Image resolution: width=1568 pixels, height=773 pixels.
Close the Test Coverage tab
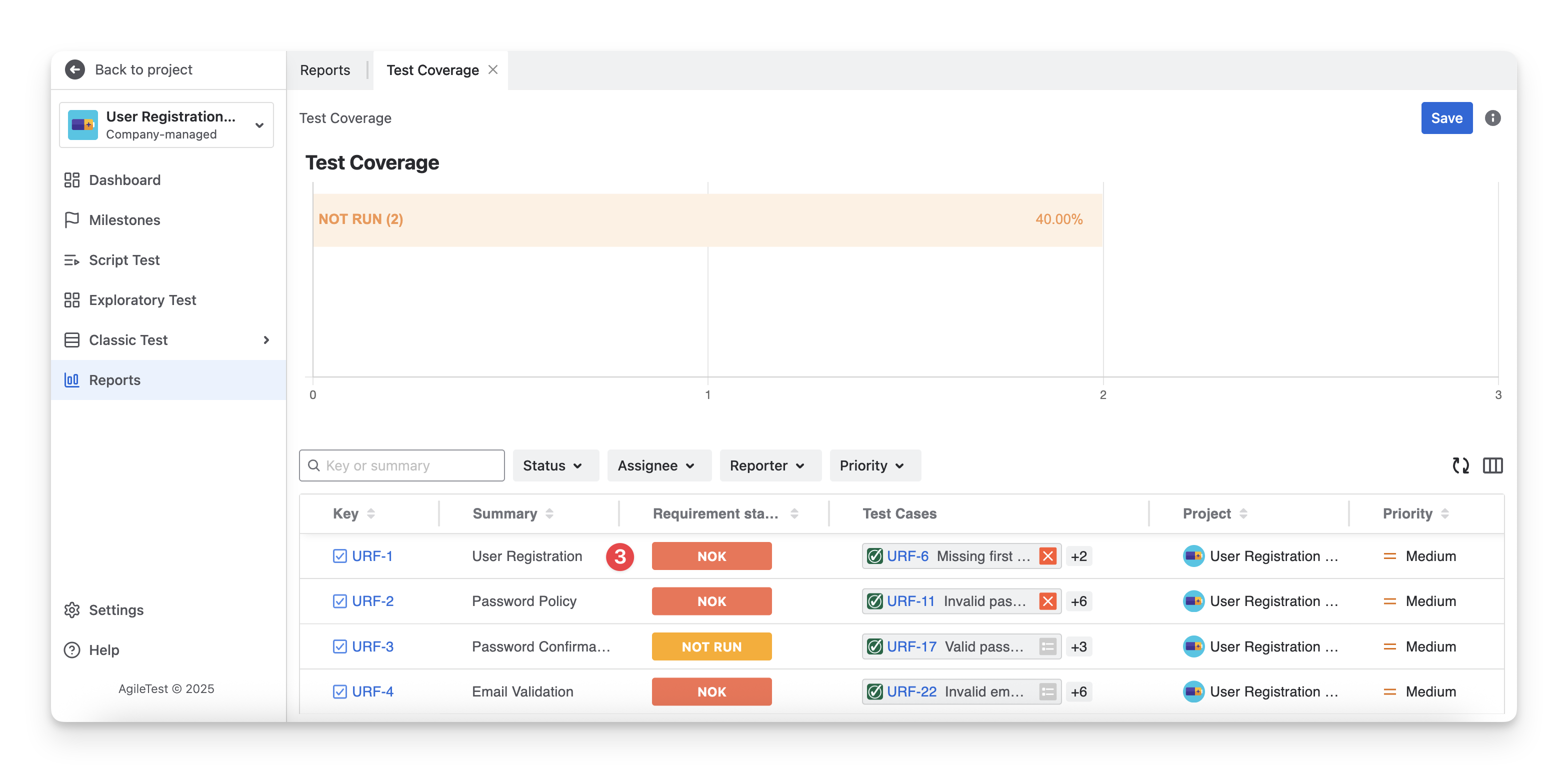(493, 70)
